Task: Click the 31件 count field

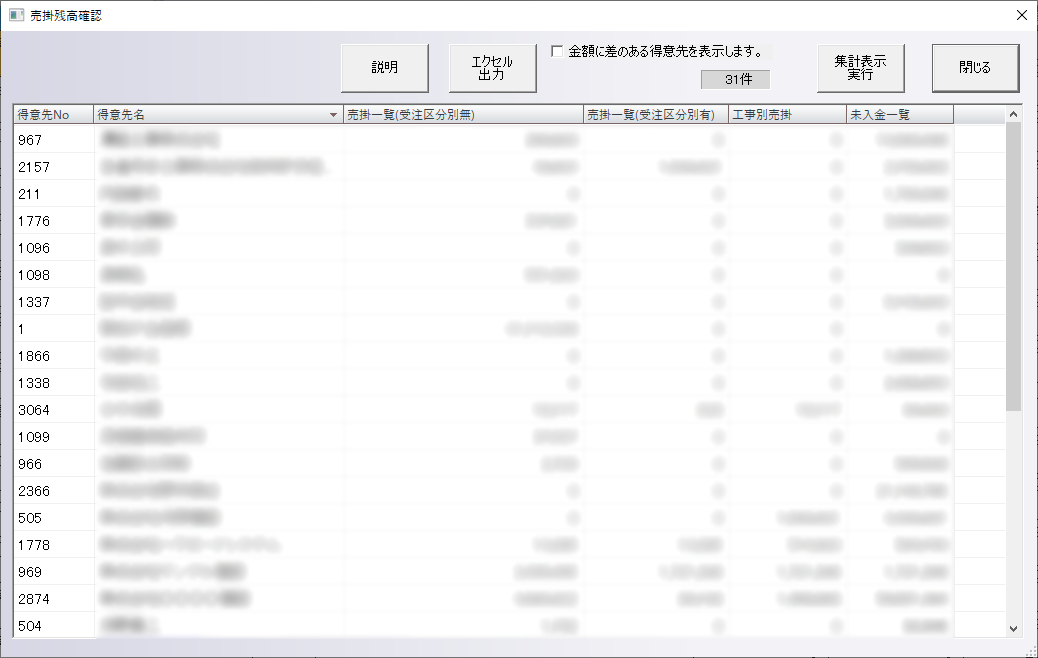Action: (x=735, y=79)
